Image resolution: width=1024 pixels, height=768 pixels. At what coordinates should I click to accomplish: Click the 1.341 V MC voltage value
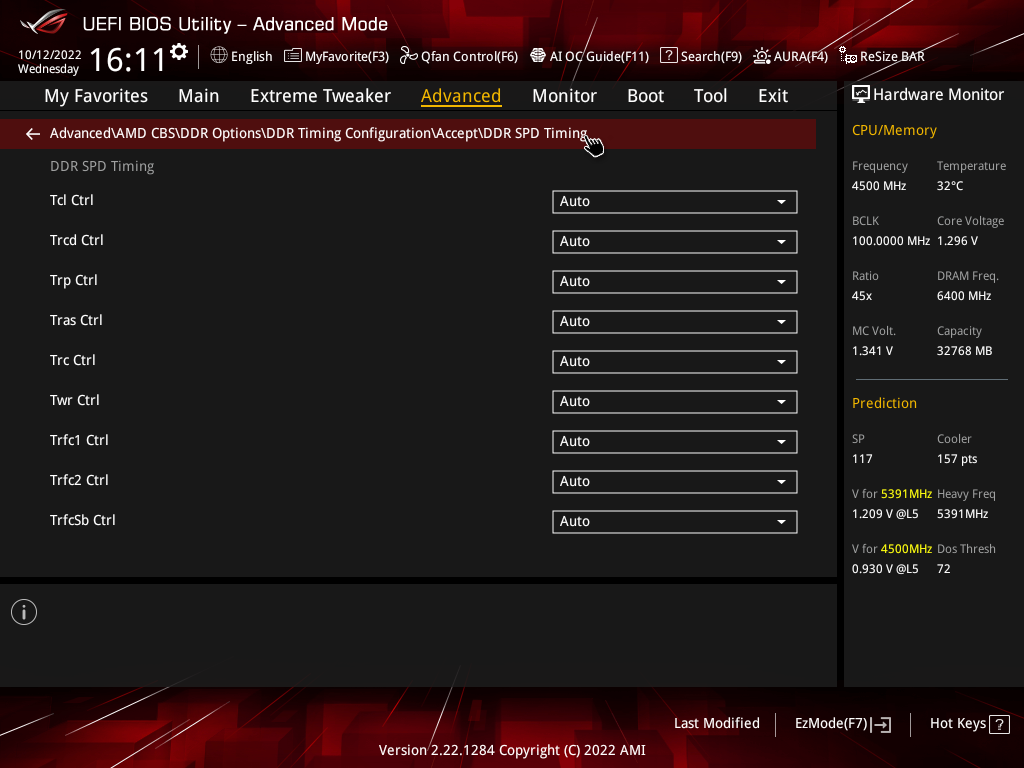coord(872,351)
